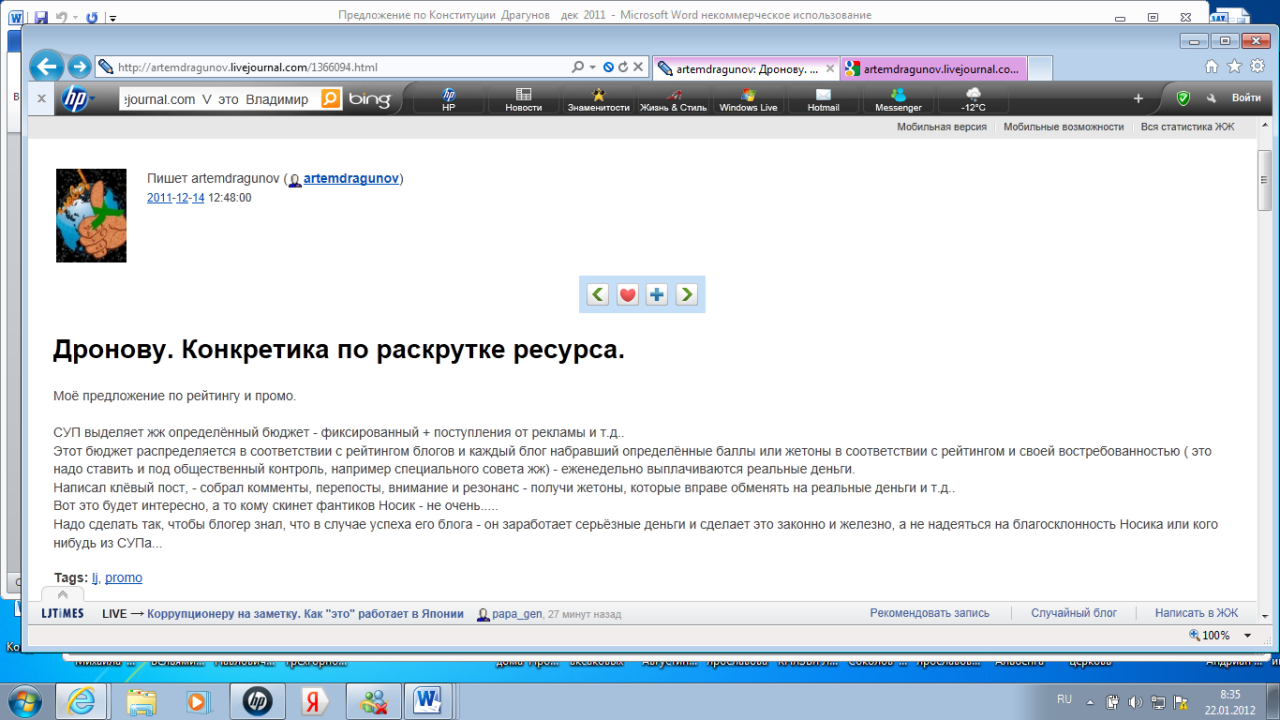Open Favorites with the star icon
Image resolution: width=1280 pixels, height=720 pixels.
pyautogui.click(x=1234, y=67)
